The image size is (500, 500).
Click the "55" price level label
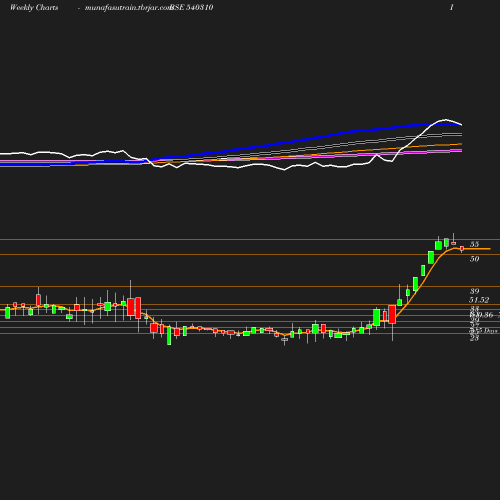474,244
